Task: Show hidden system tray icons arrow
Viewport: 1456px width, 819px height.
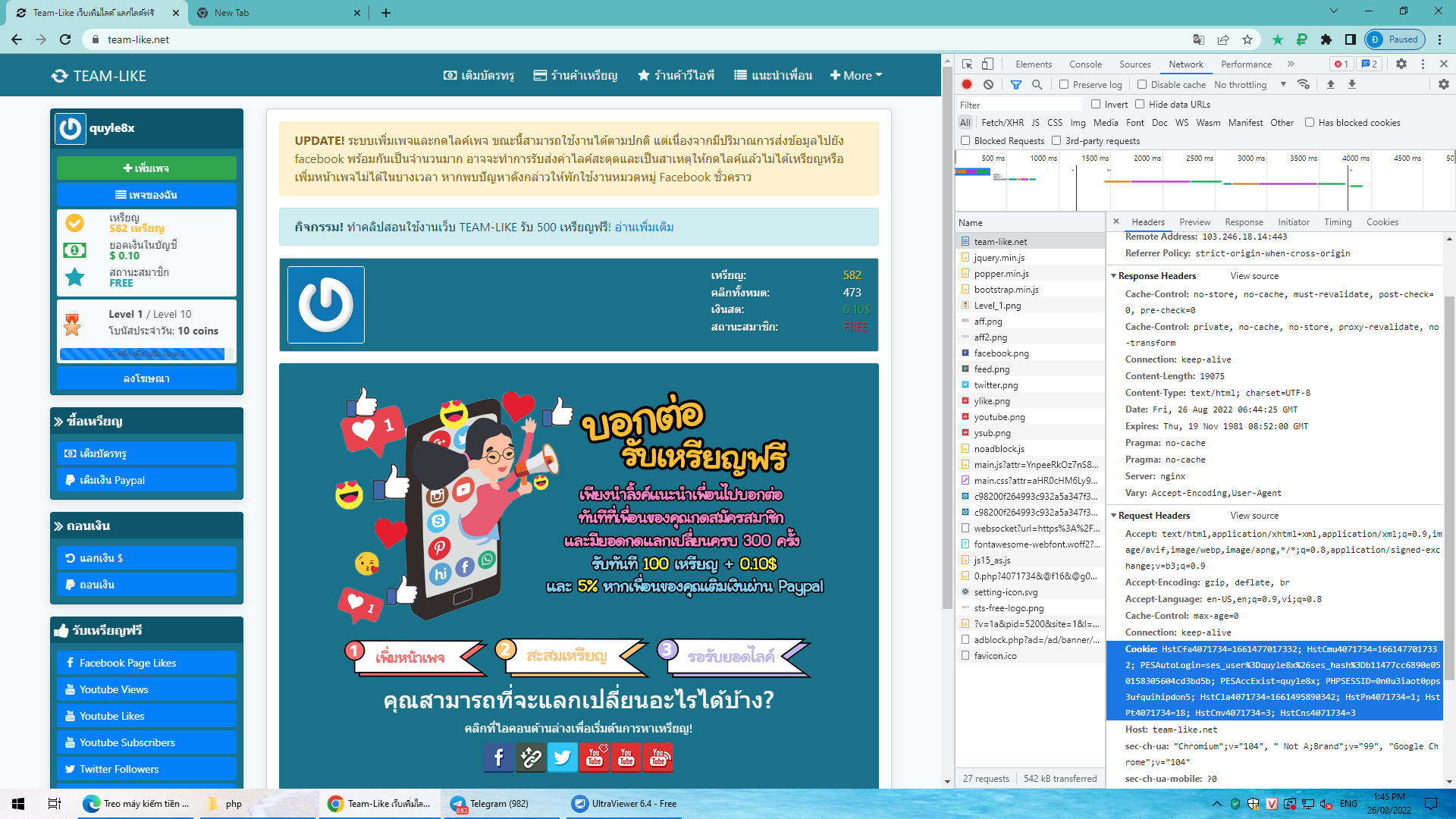Action: pos(1217,804)
